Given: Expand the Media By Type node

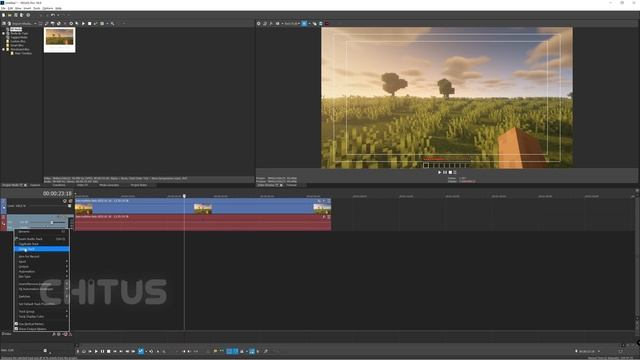Looking at the screenshot, I should pos(4,33).
